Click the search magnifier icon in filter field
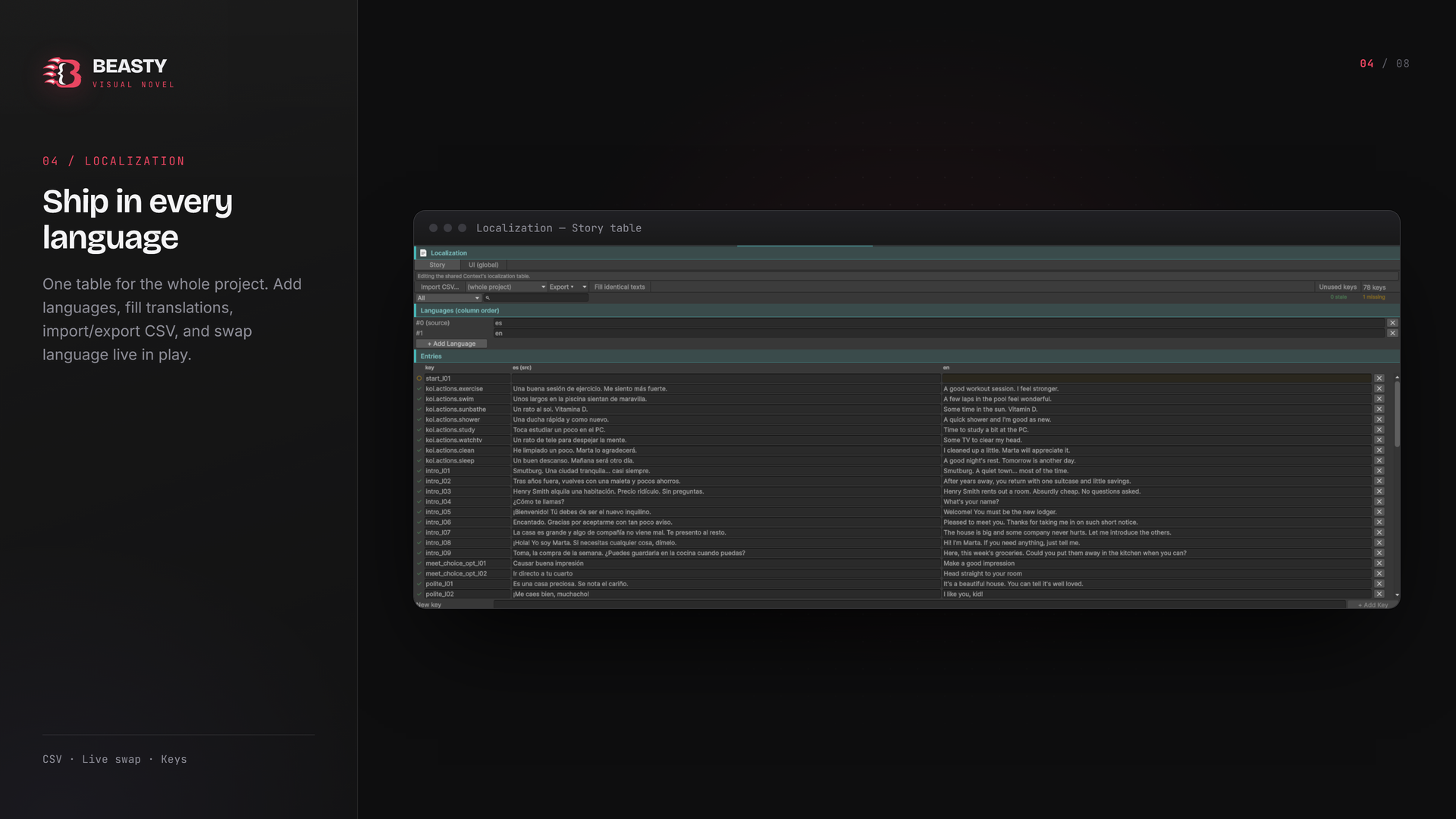The width and height of the screenshot is (1456, 819). coord(488,298)
